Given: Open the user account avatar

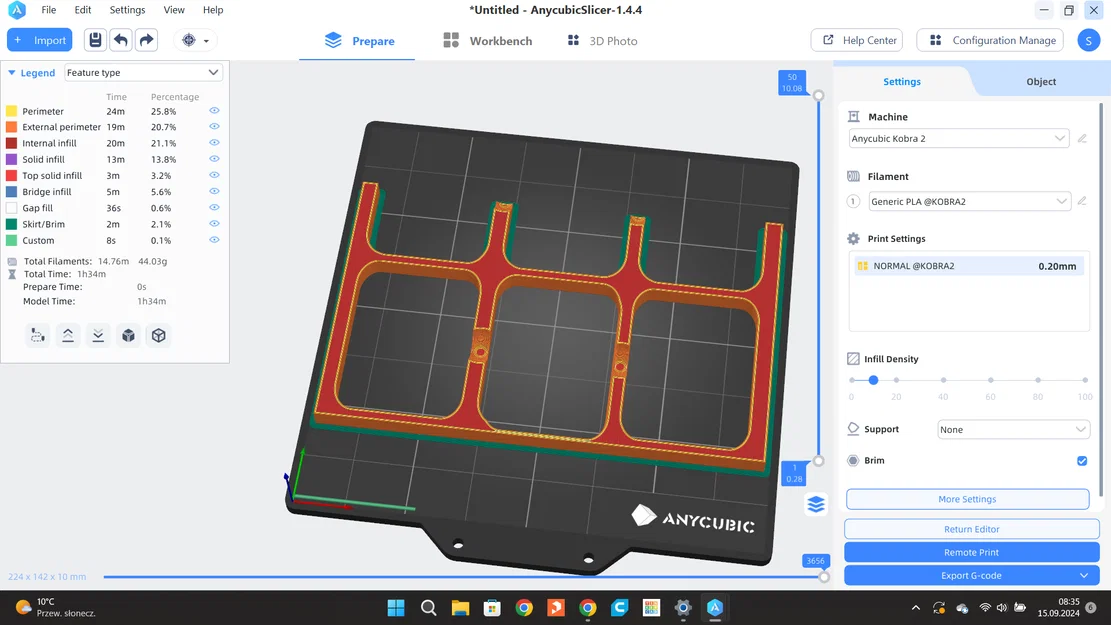Looking at the screenshot, I should click(x=1088, y=40).
